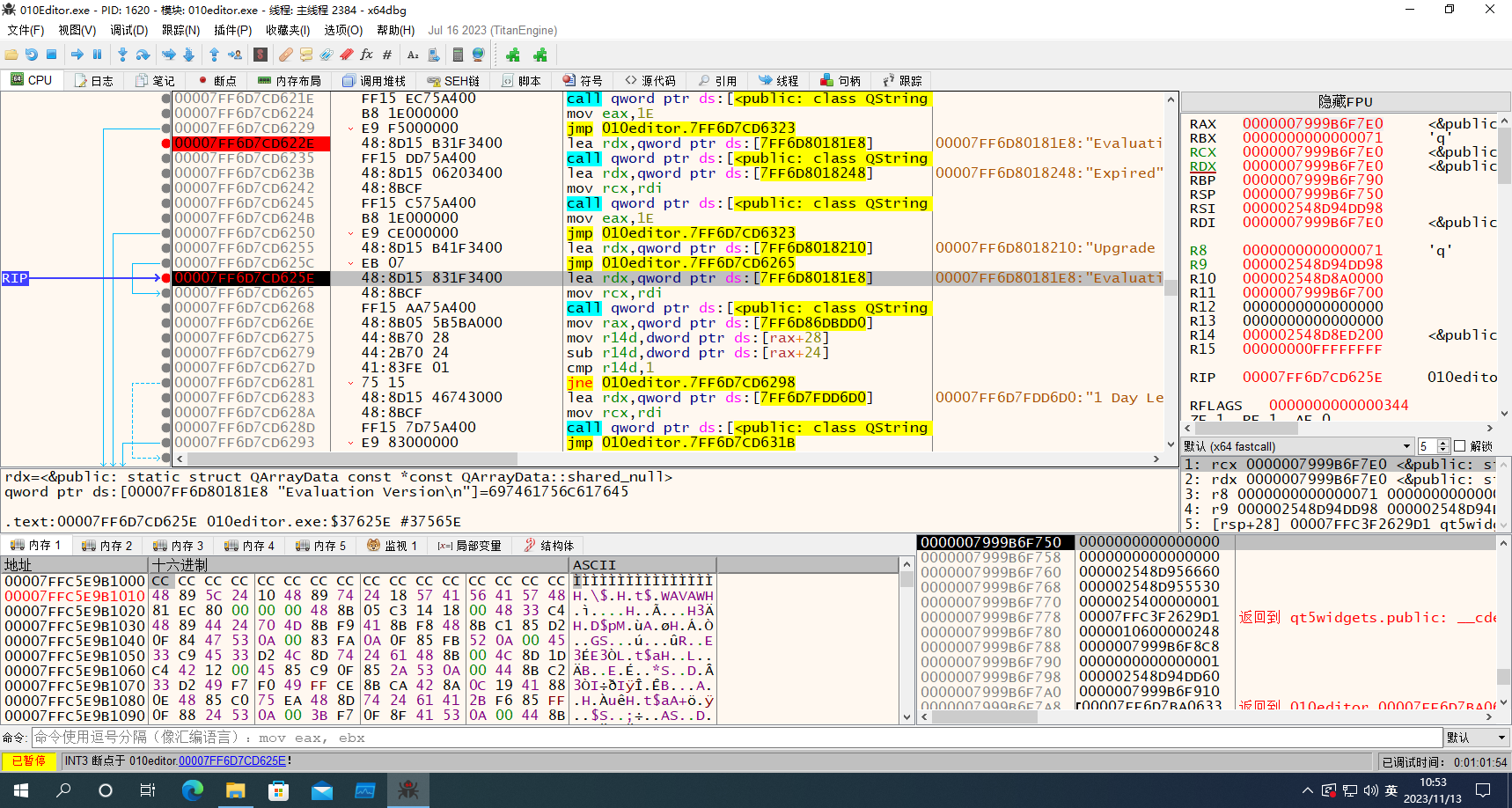Click the Step Over icon
This screenshot has width=1512, height=808.
[143, 55]
